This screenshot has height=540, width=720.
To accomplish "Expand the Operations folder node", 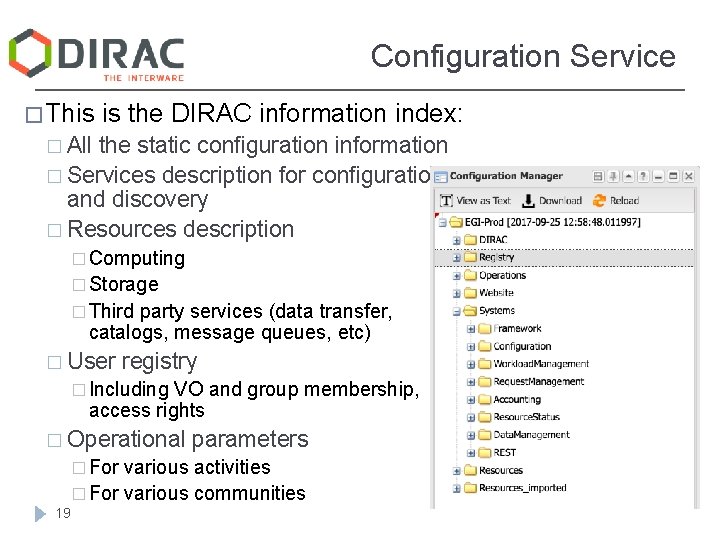I will (456, 276).
